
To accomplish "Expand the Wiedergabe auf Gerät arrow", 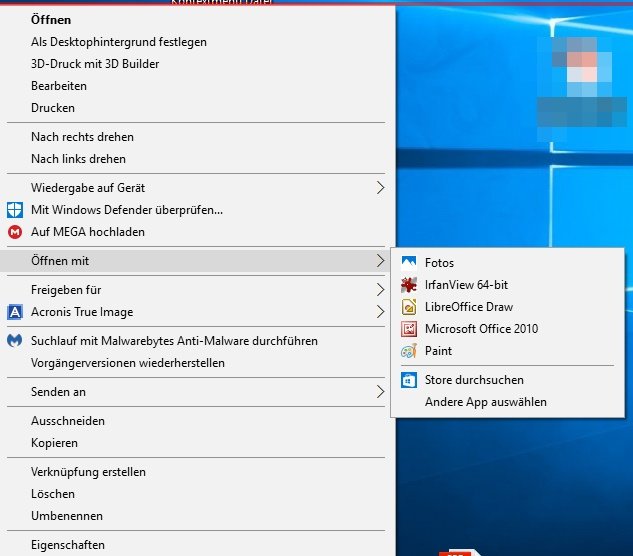I will pyautogui.click(x=380, y=188).
